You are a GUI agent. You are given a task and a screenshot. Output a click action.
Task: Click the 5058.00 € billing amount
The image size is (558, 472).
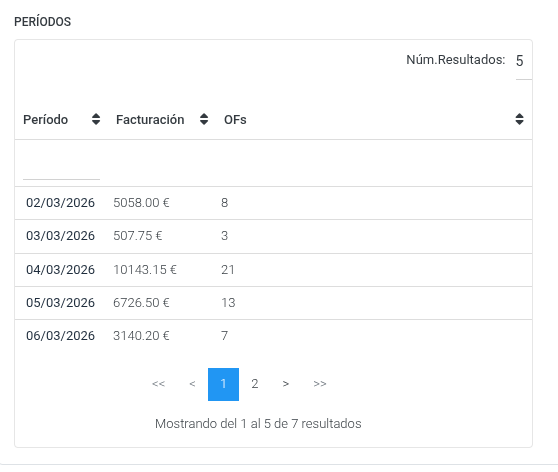coord(141,203)
